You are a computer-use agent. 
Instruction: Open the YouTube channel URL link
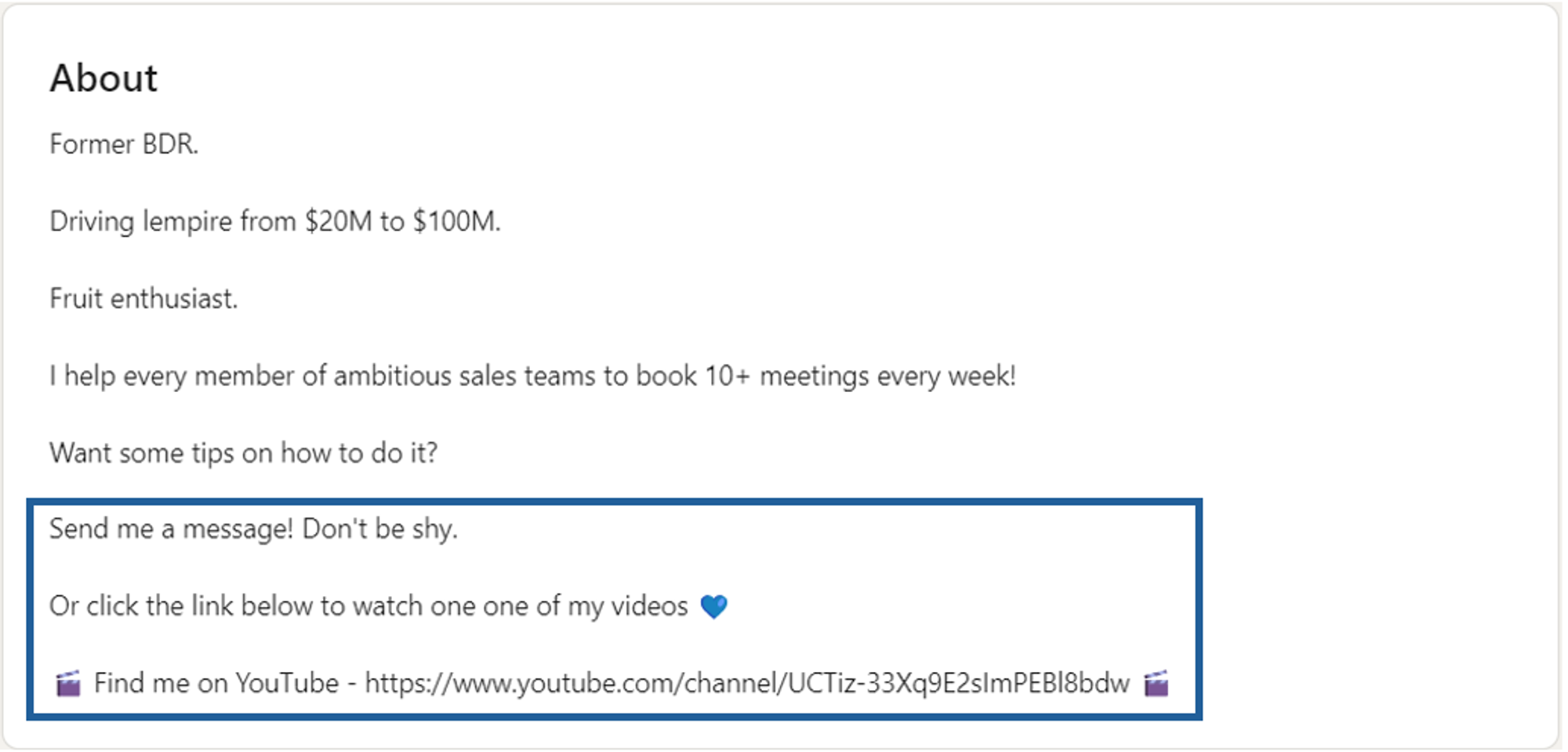tap(747, 684)
